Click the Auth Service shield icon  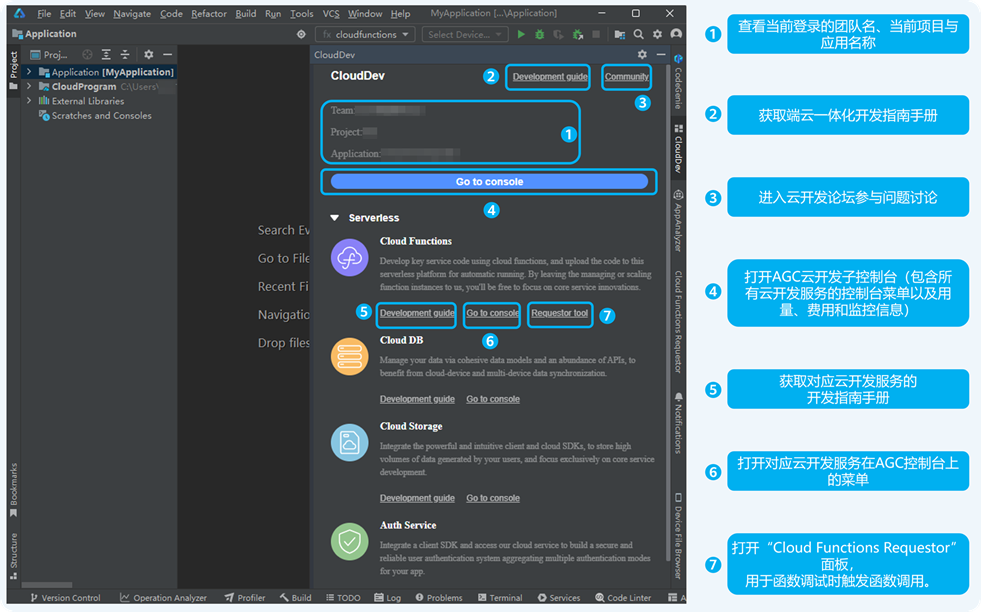349,541
